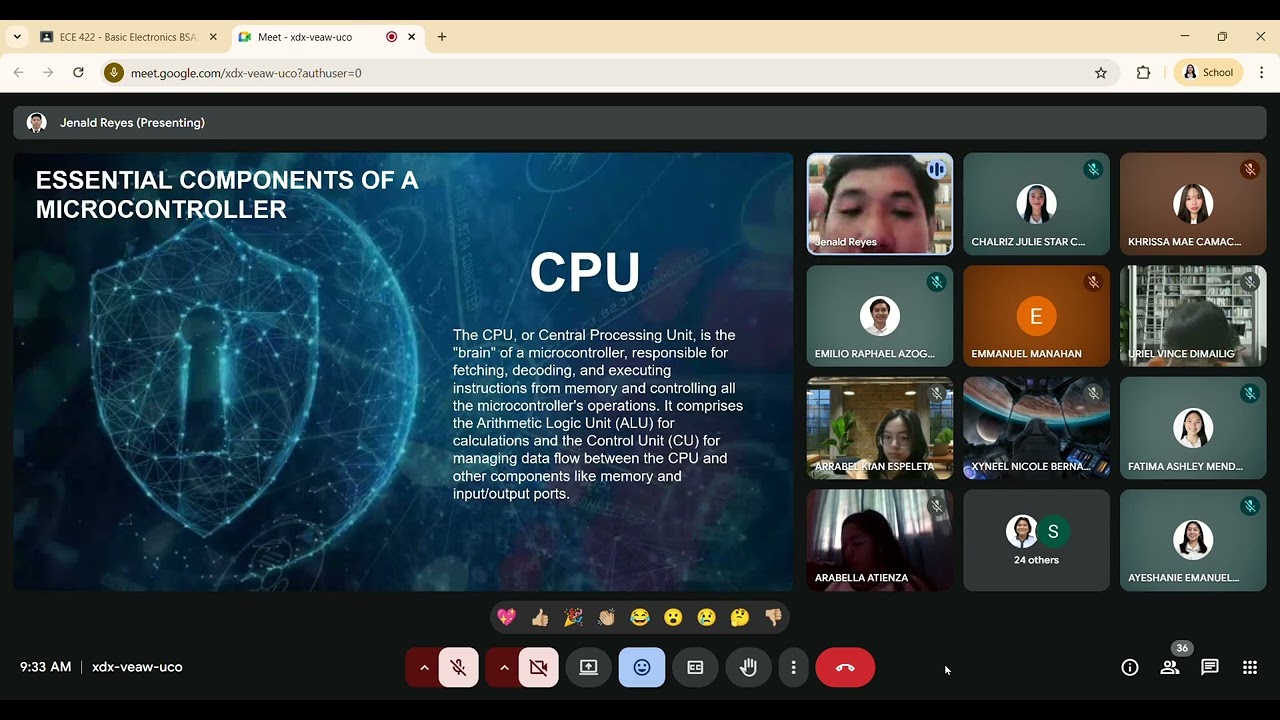The image size is (1280, 720).
Task: Open the activities grid icon
Action: (x=1250, y=667)
